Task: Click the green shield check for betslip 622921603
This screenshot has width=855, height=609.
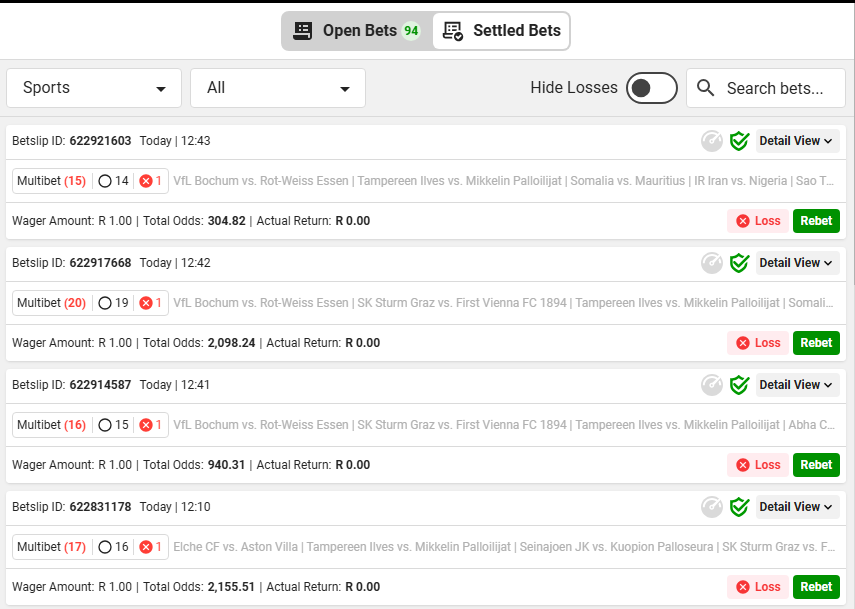Action: point(739,141)
